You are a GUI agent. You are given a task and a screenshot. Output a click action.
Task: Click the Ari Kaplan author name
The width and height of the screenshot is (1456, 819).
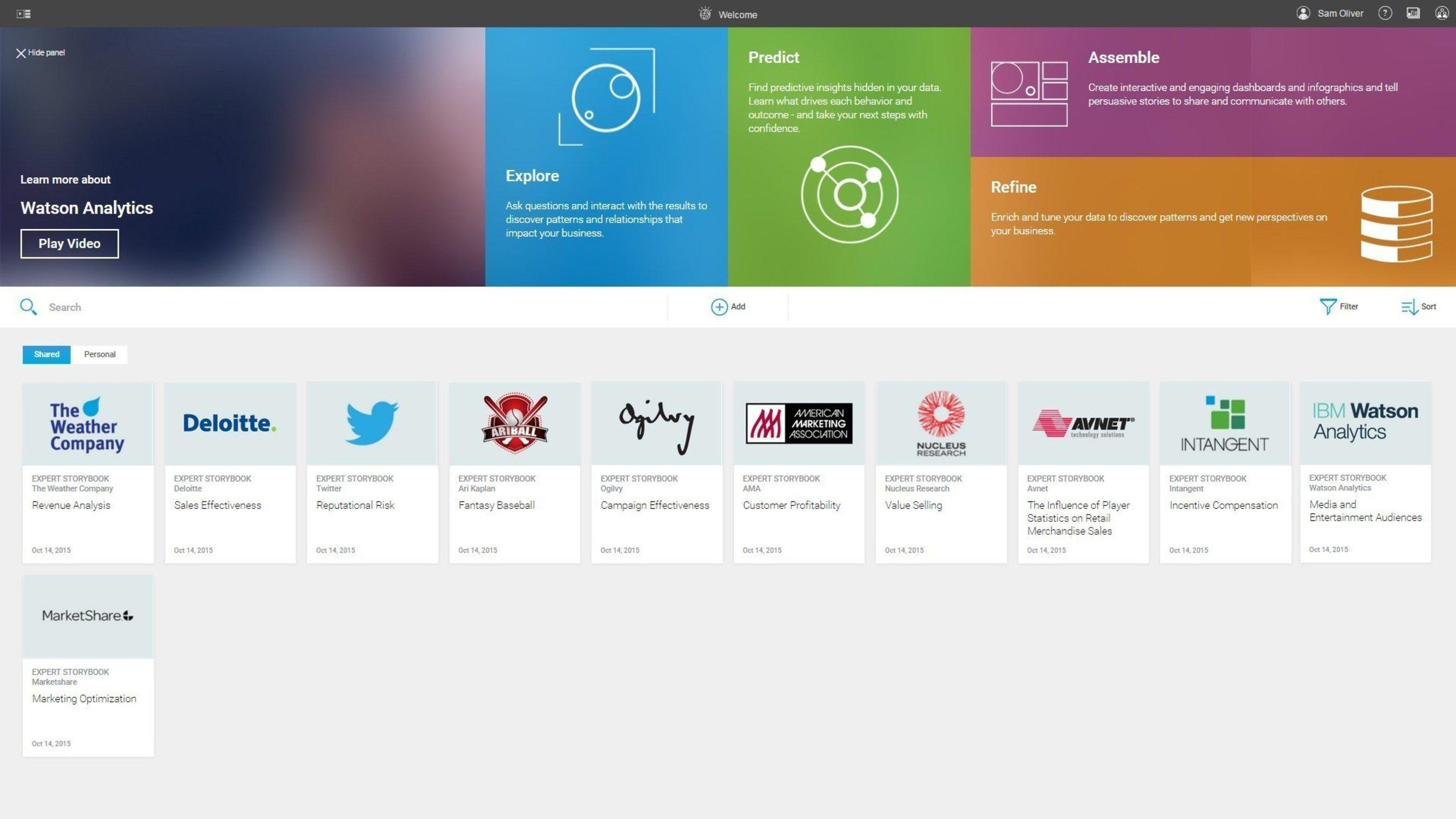click(x=477, y=488)
